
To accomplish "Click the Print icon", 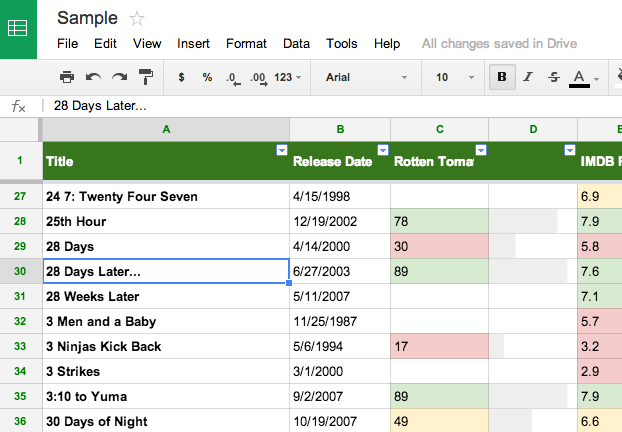I will (x=67, y=77).
